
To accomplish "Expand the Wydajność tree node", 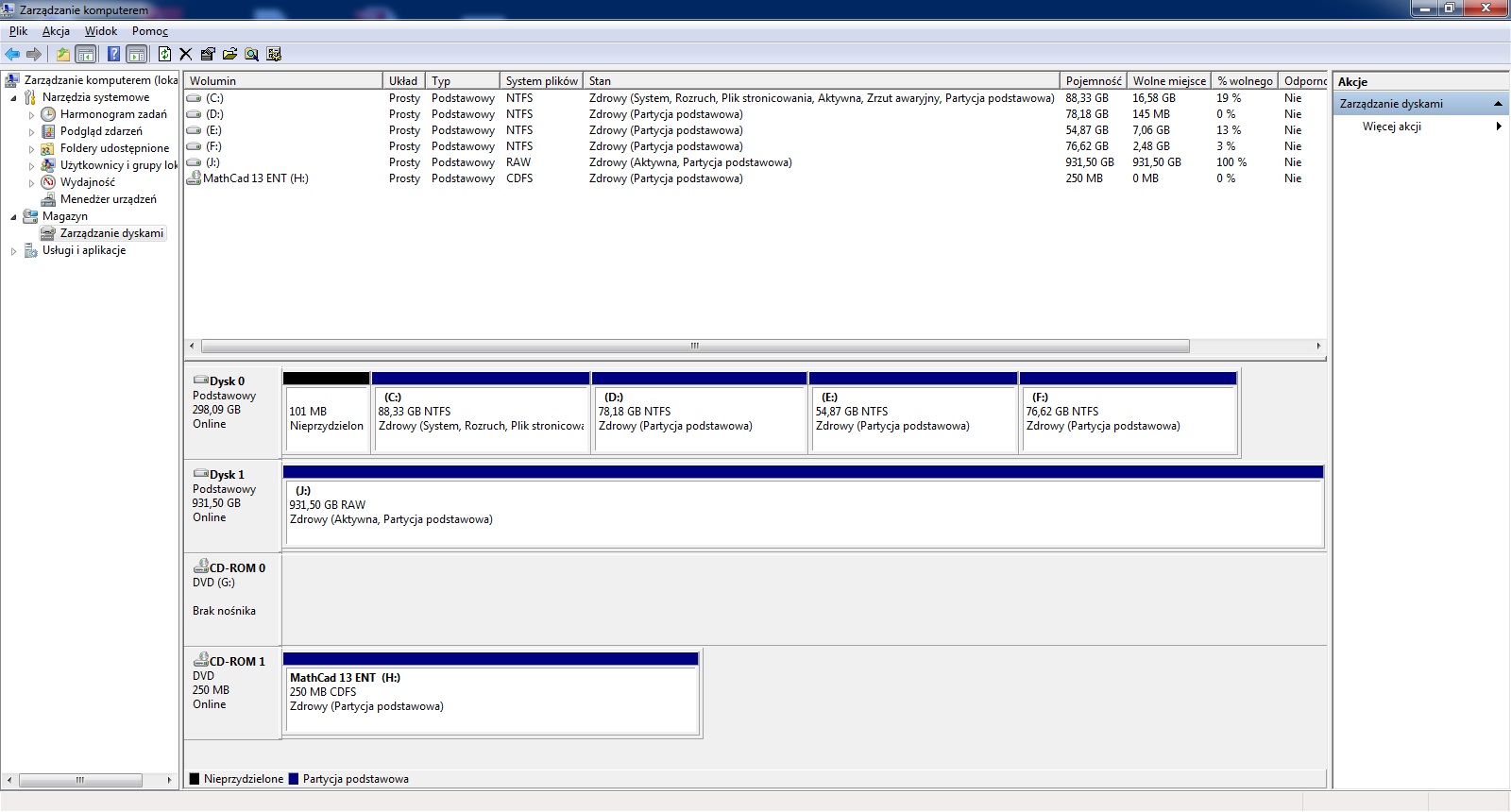I will click(x=31, y=182).
